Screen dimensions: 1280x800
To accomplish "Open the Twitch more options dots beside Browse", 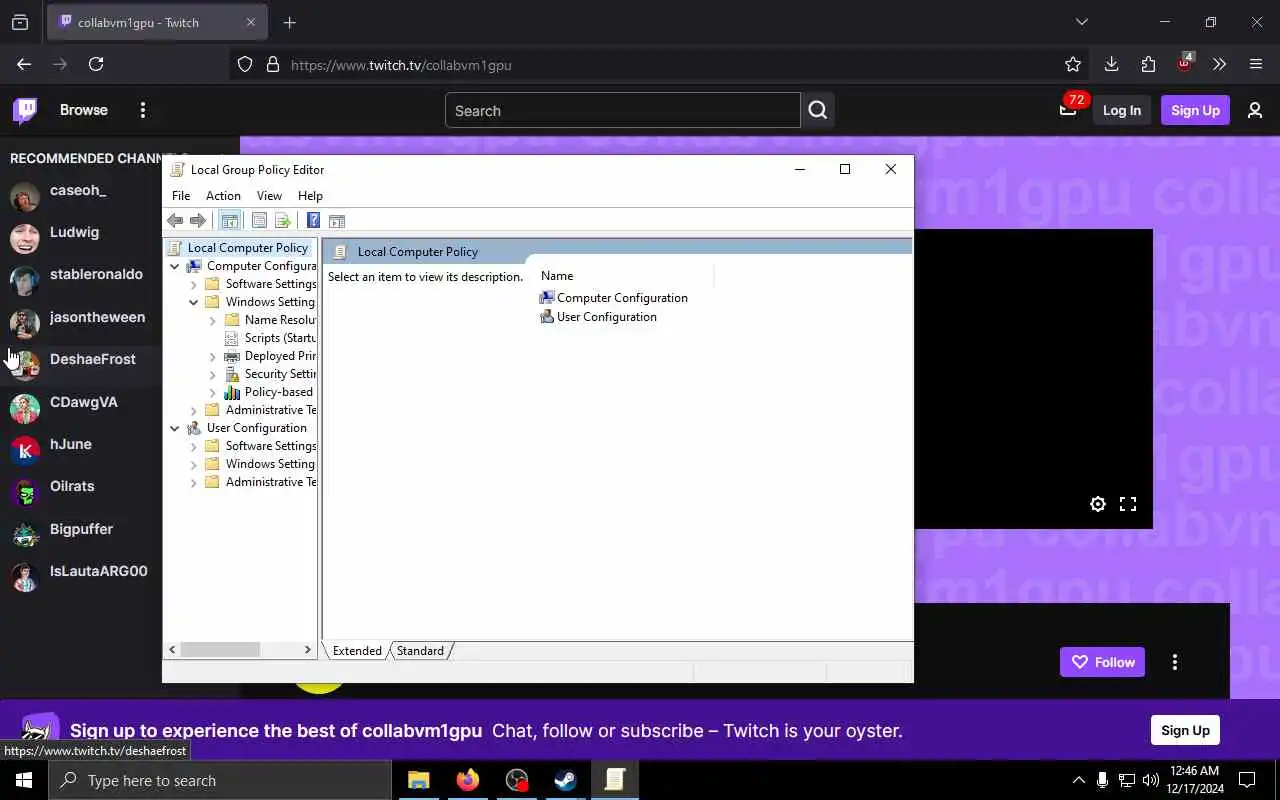I will tap(143, 110).
